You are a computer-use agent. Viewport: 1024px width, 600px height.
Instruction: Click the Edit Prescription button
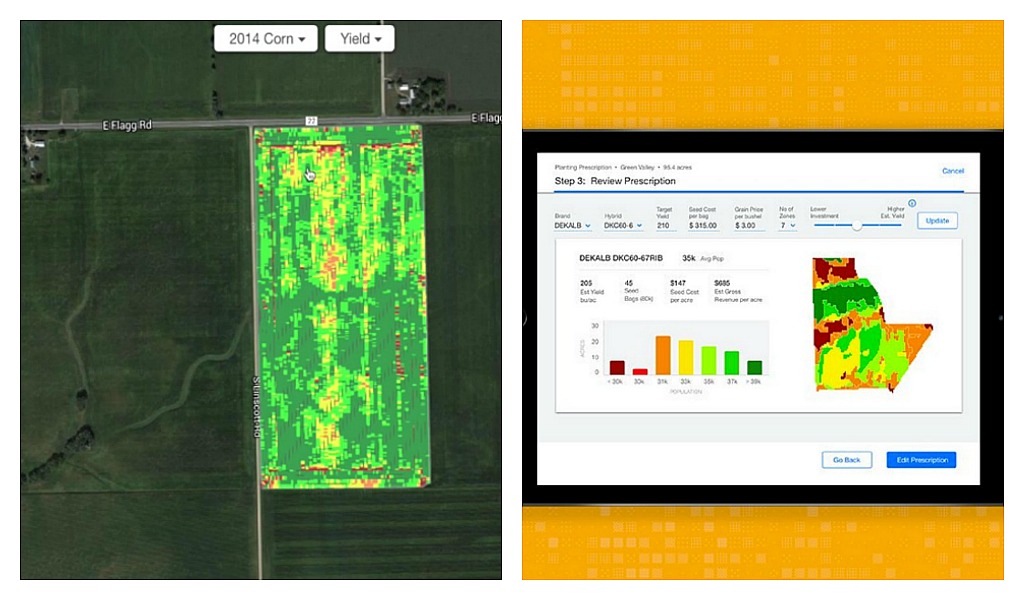point(921,460)
